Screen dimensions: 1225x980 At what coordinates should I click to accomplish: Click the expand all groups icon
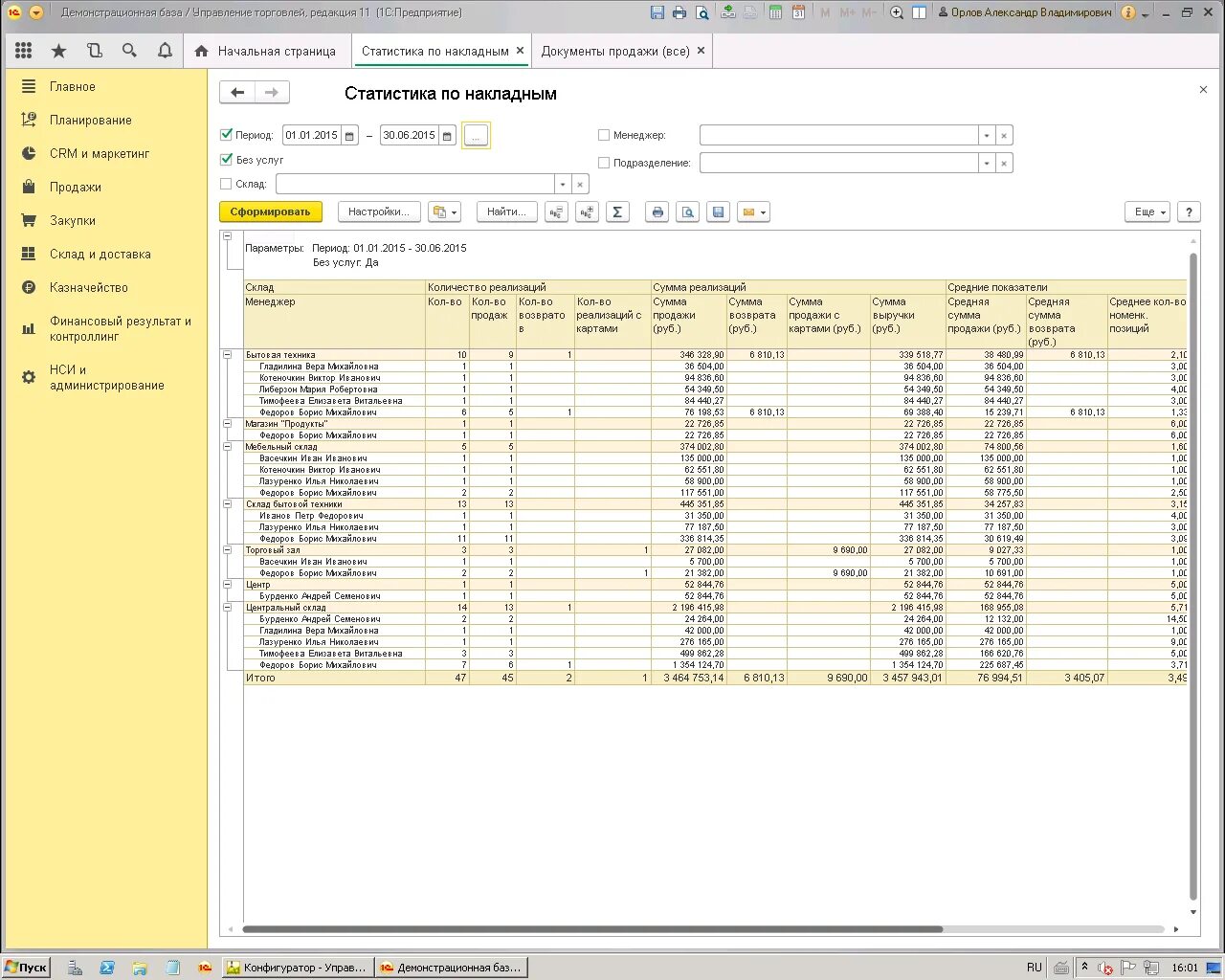[x=587, y=212]
